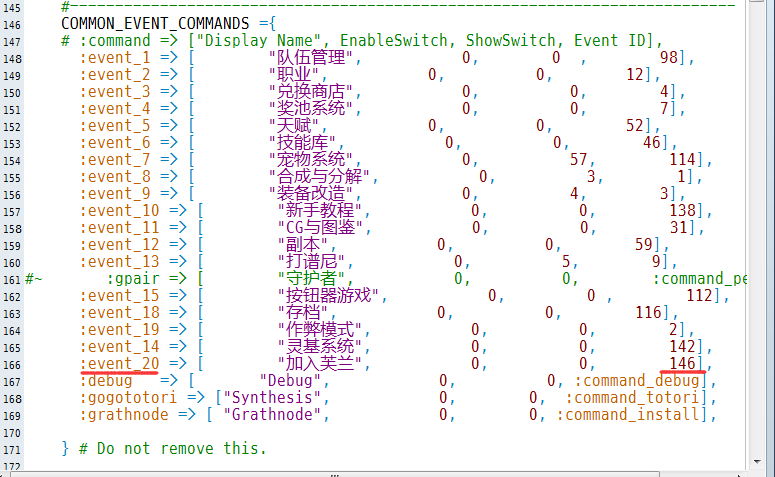Click the "守护者" string
The height and width of the screenshot is (477, 775).
pyautogui.click(x=311, y=279)
